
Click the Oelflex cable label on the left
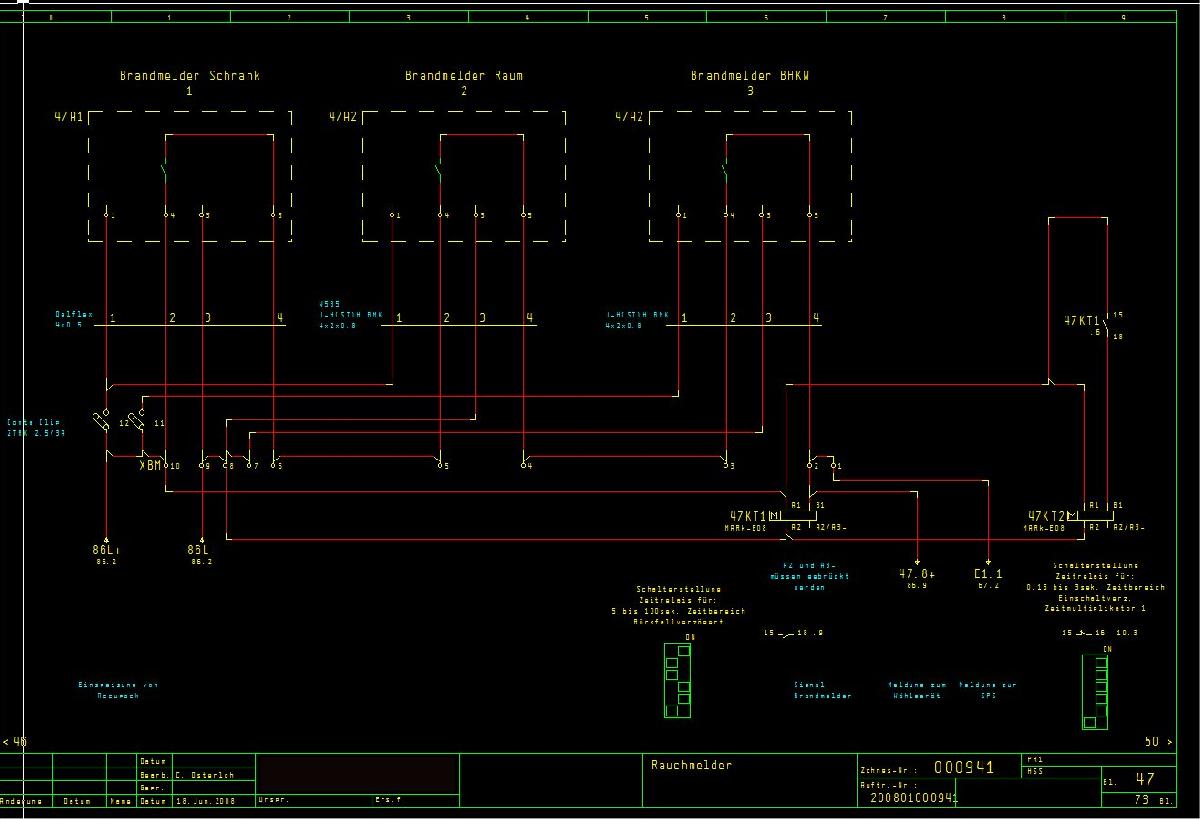pyautogui.click(x=74, y=318)
